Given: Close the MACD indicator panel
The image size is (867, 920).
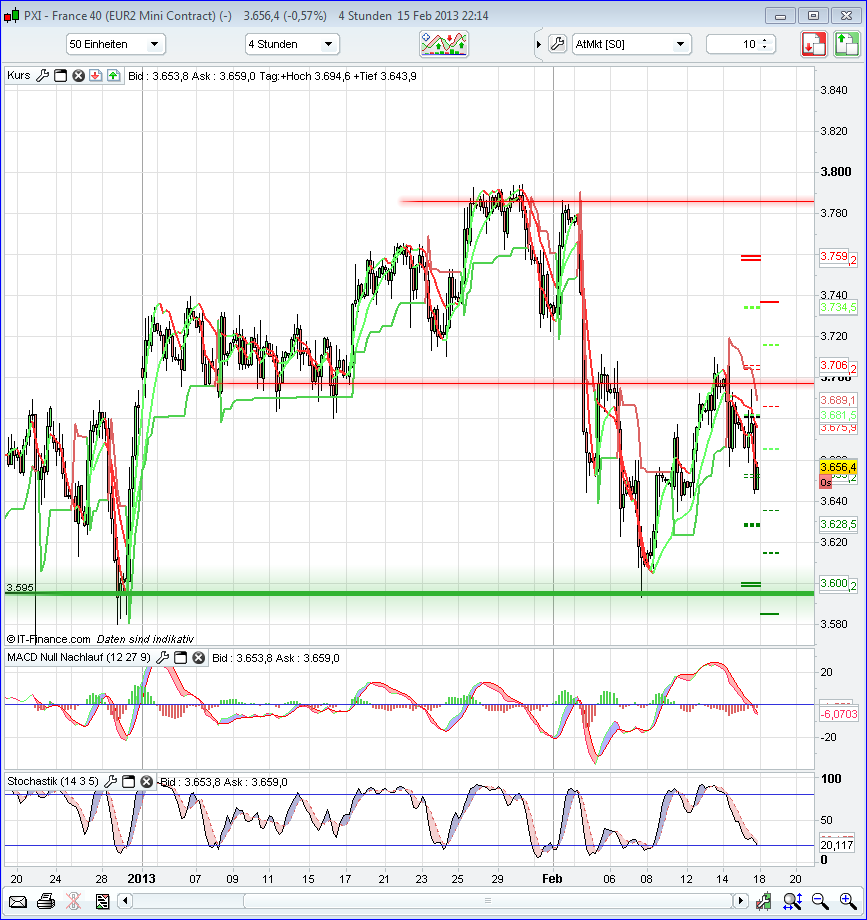Looking at the screenshot, I should 199,658.
